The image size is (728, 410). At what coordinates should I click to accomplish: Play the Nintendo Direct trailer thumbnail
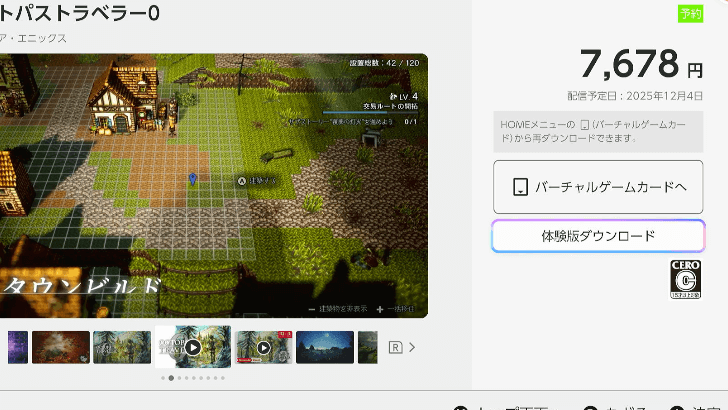tap(263, 347)
